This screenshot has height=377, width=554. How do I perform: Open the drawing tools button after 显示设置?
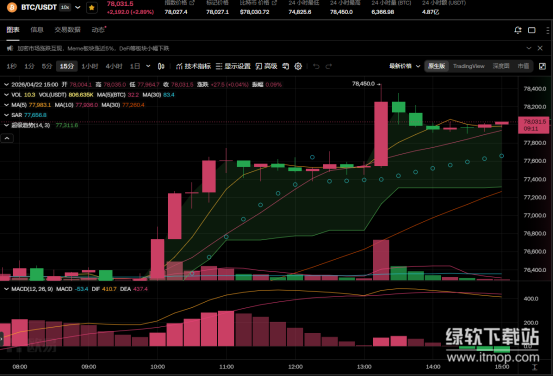[x=266, y=66]
